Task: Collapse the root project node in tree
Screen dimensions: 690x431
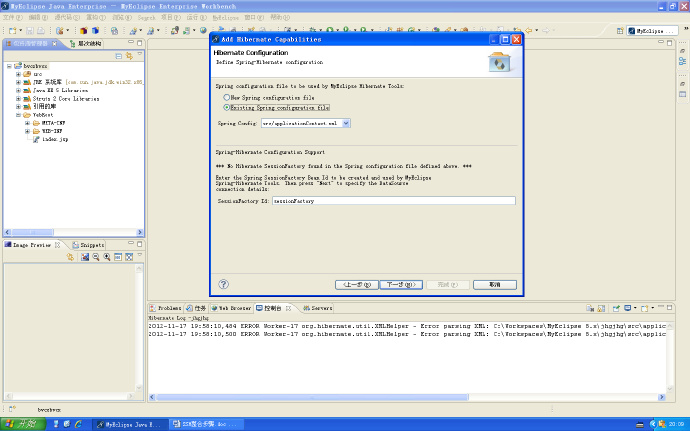Action: pos(9,66)
